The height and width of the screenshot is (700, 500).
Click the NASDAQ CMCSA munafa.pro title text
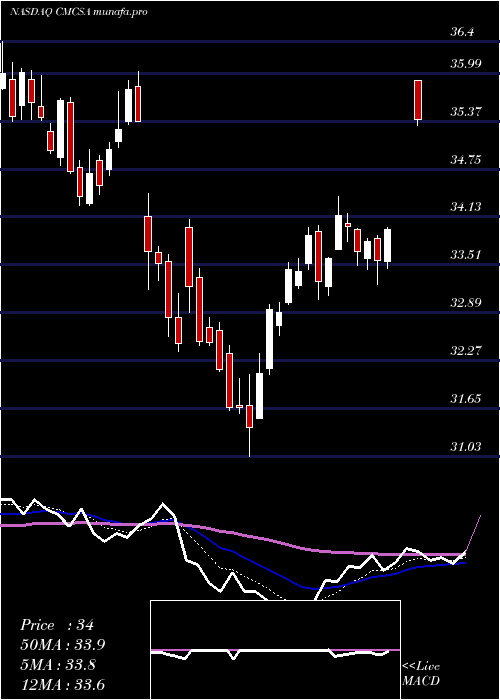click(x=79, y=12)
